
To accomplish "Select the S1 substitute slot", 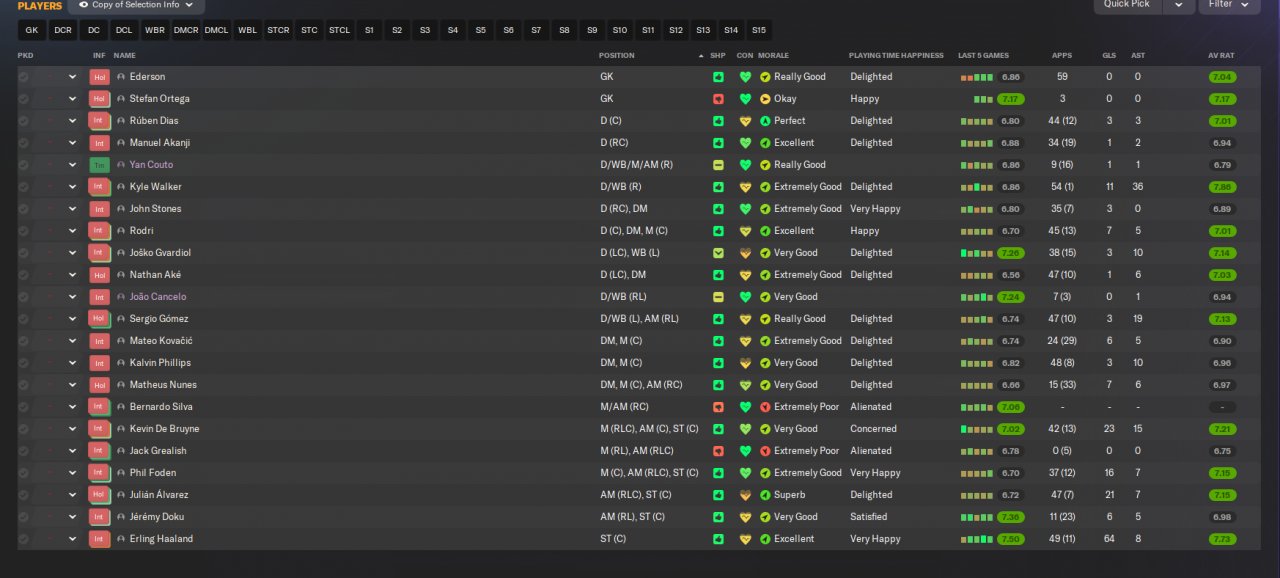I will (x=369, y=31).
